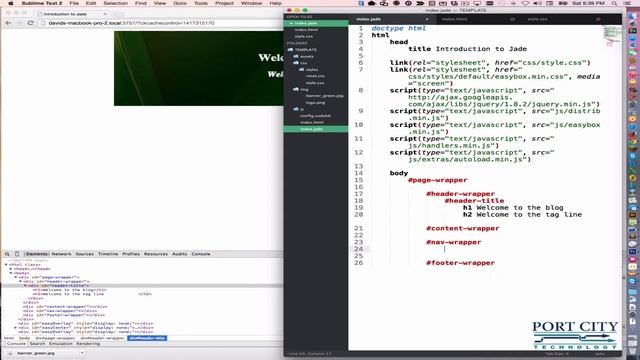Click div#header-wrapper in DevTools breadcrumb

[102, 338]
